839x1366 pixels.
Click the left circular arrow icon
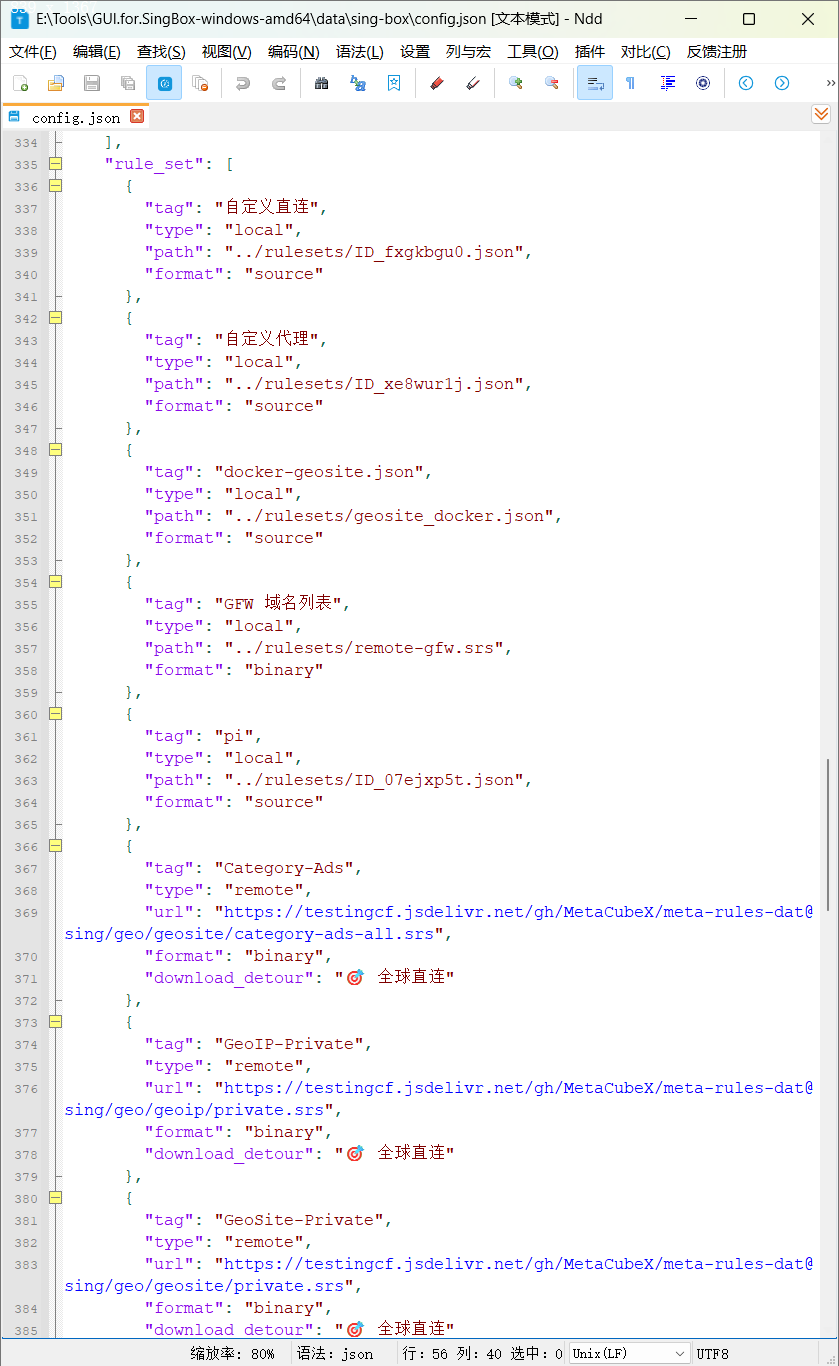pos(746,83)
